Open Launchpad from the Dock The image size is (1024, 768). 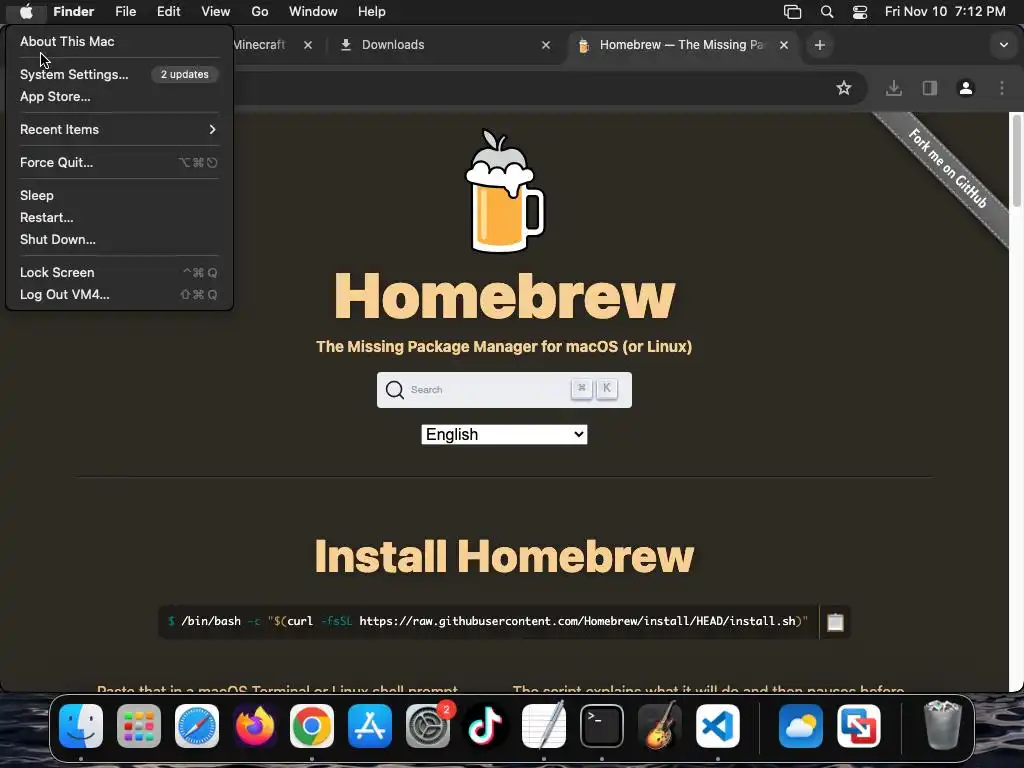pyautogui.click(x=139, y=726)
